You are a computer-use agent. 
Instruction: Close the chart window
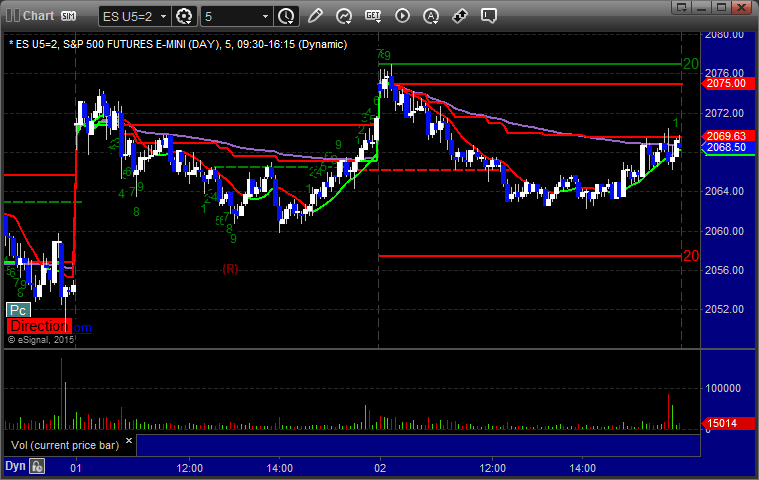pos(741,7)
